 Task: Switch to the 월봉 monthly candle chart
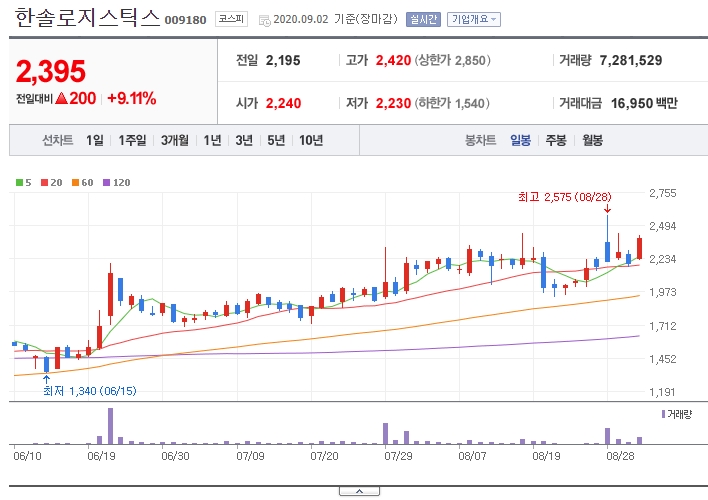[592, 140]
